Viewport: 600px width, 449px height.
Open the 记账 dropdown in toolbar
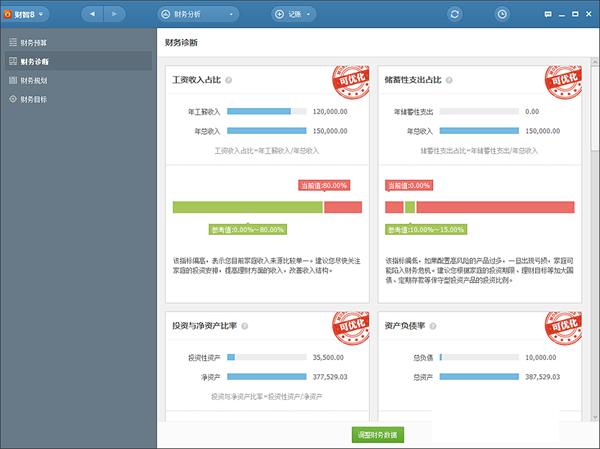coord(306,15)
